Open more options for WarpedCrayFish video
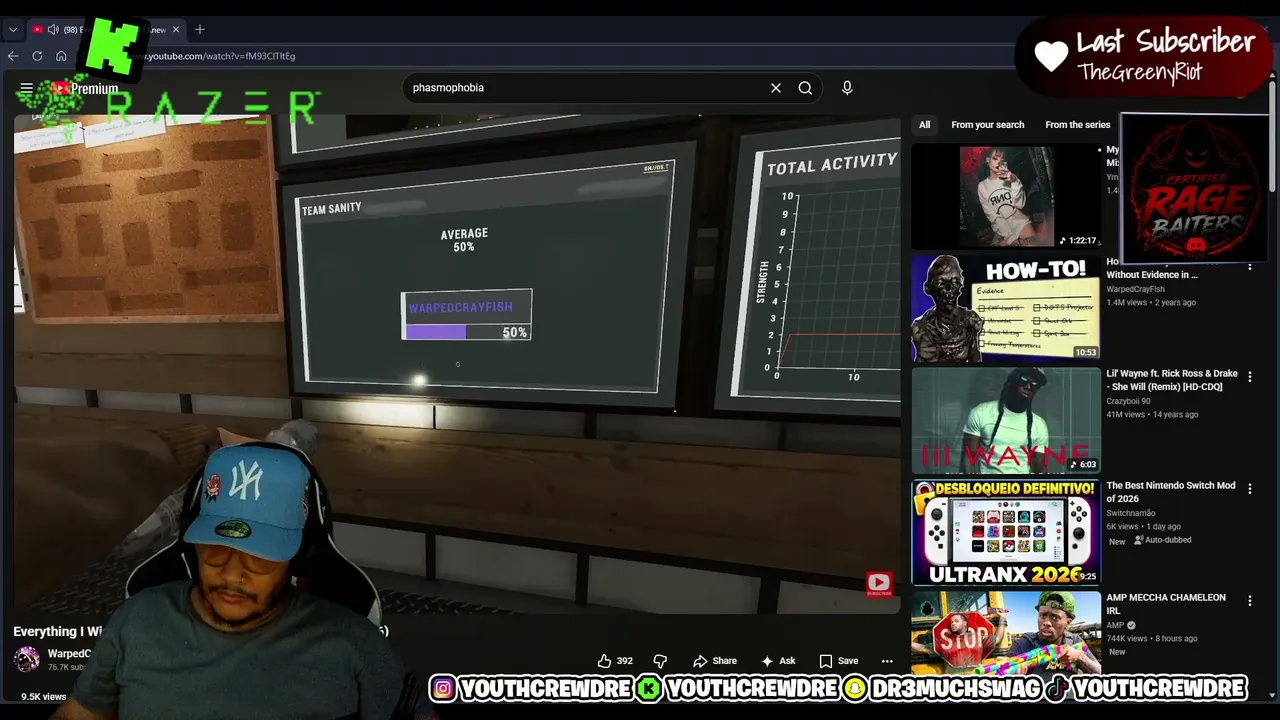 click(x=1250, y=266)
